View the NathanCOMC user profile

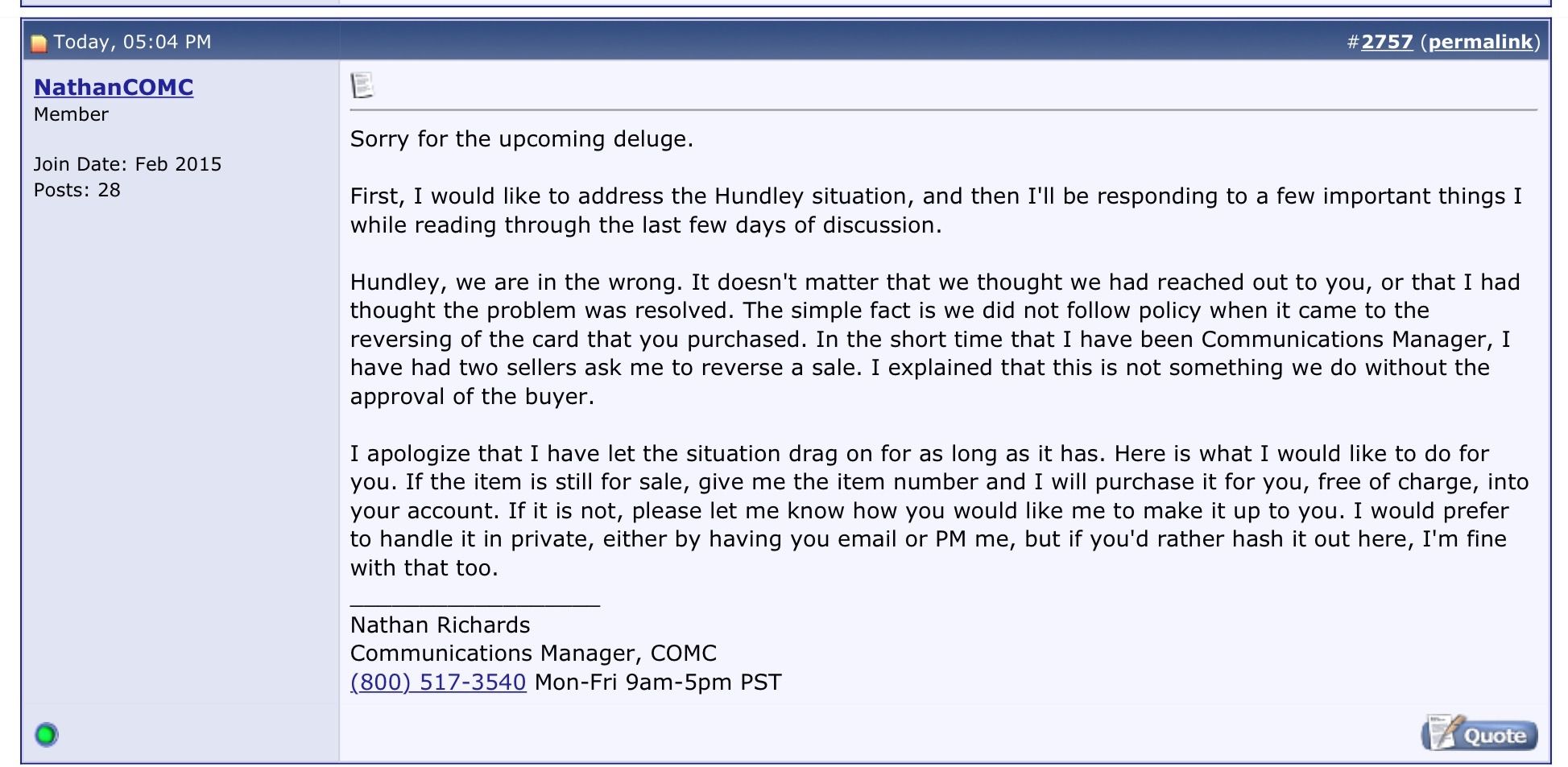click(x=114, y=87)
